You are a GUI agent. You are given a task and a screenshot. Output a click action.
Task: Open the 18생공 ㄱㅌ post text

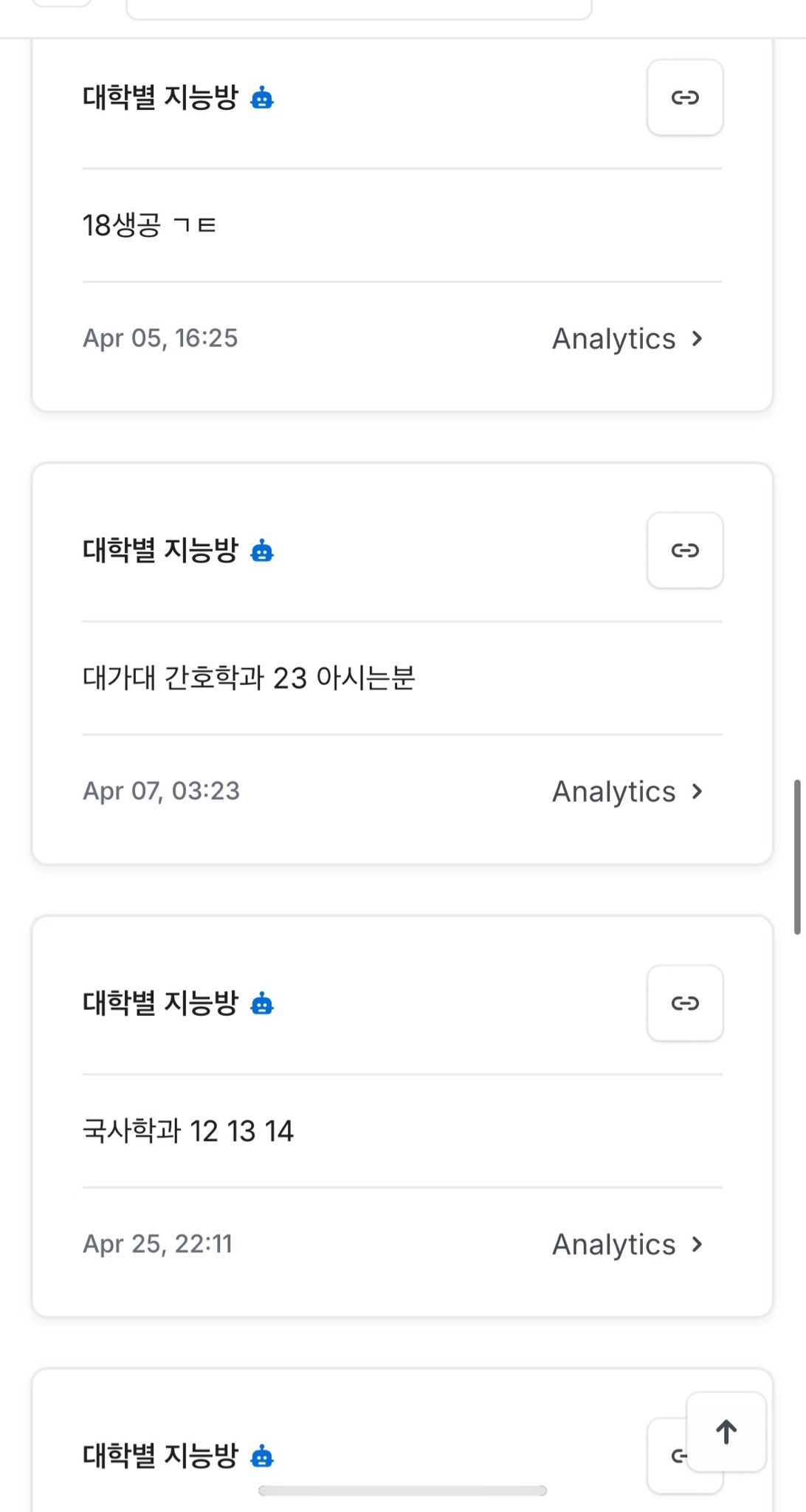[x=149, y=225]
